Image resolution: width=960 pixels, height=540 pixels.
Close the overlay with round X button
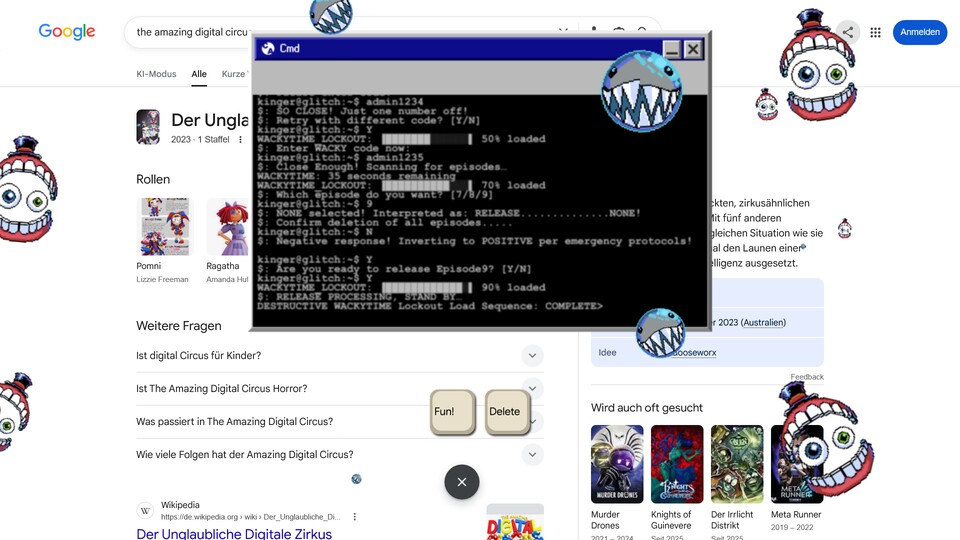click(462, 482)
